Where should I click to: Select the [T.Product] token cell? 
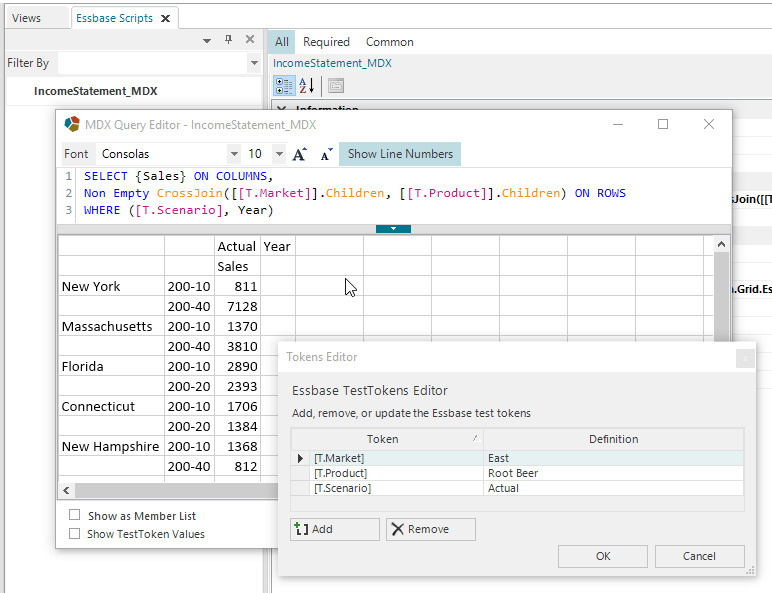click(x=397, y=473)
